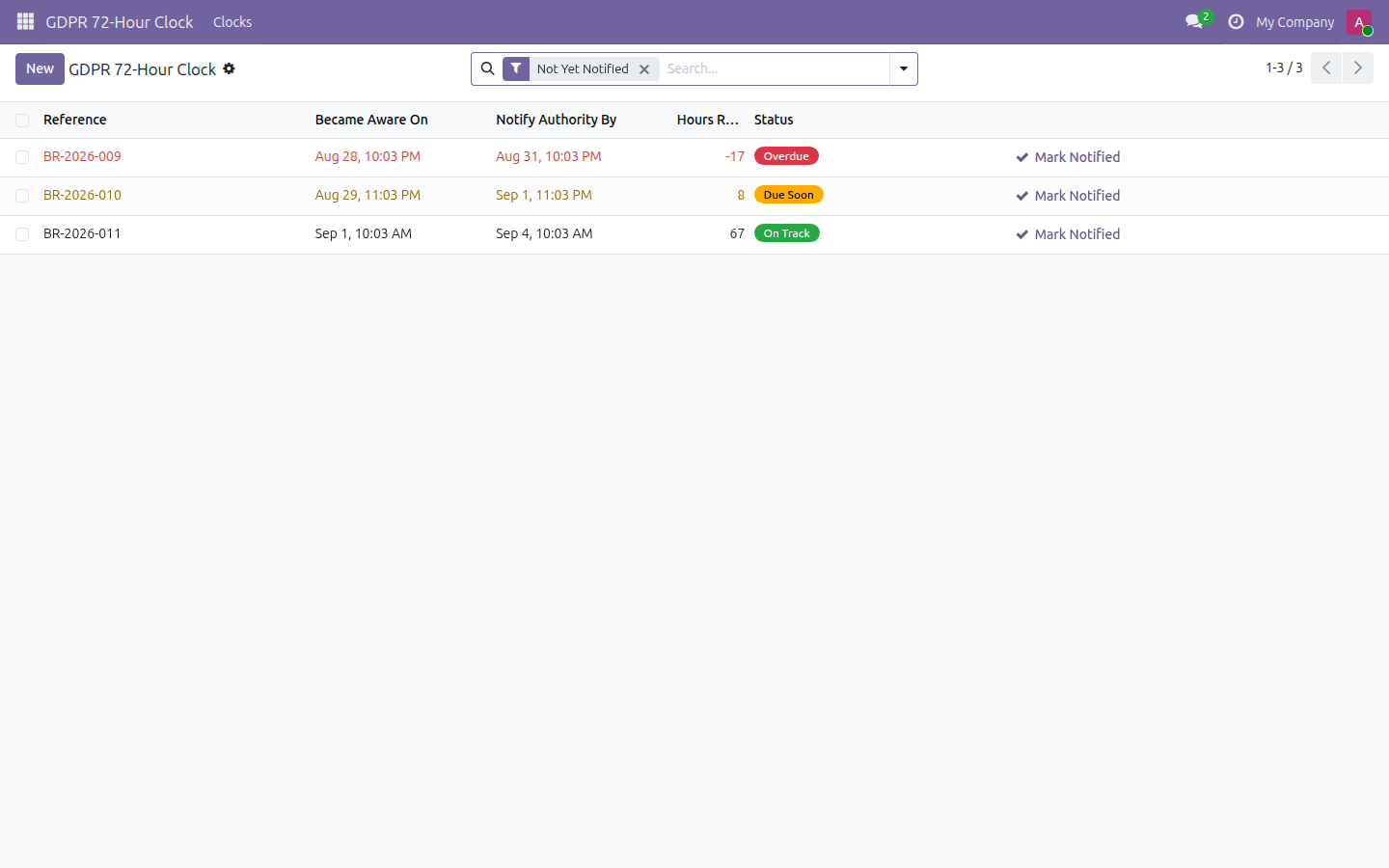Go to the previous page arrow

click(x=1326, y=68)
